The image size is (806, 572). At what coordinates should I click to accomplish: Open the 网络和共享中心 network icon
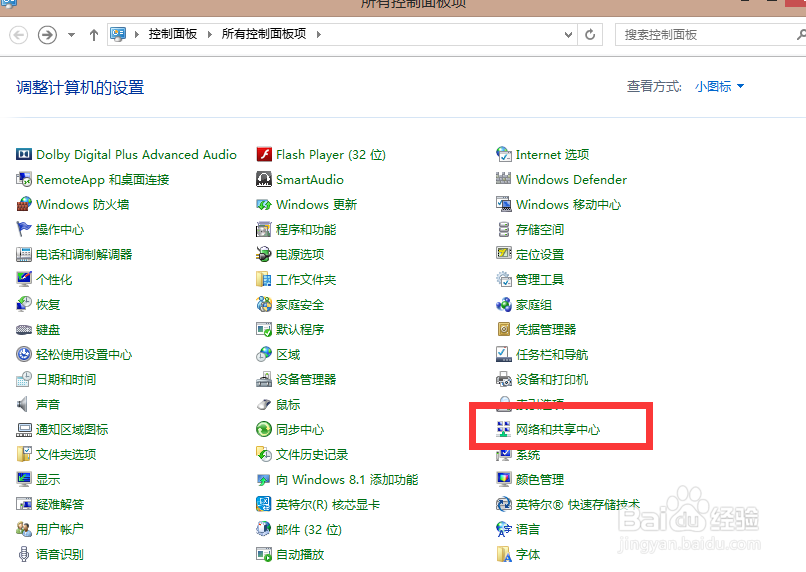pos(504,429)
